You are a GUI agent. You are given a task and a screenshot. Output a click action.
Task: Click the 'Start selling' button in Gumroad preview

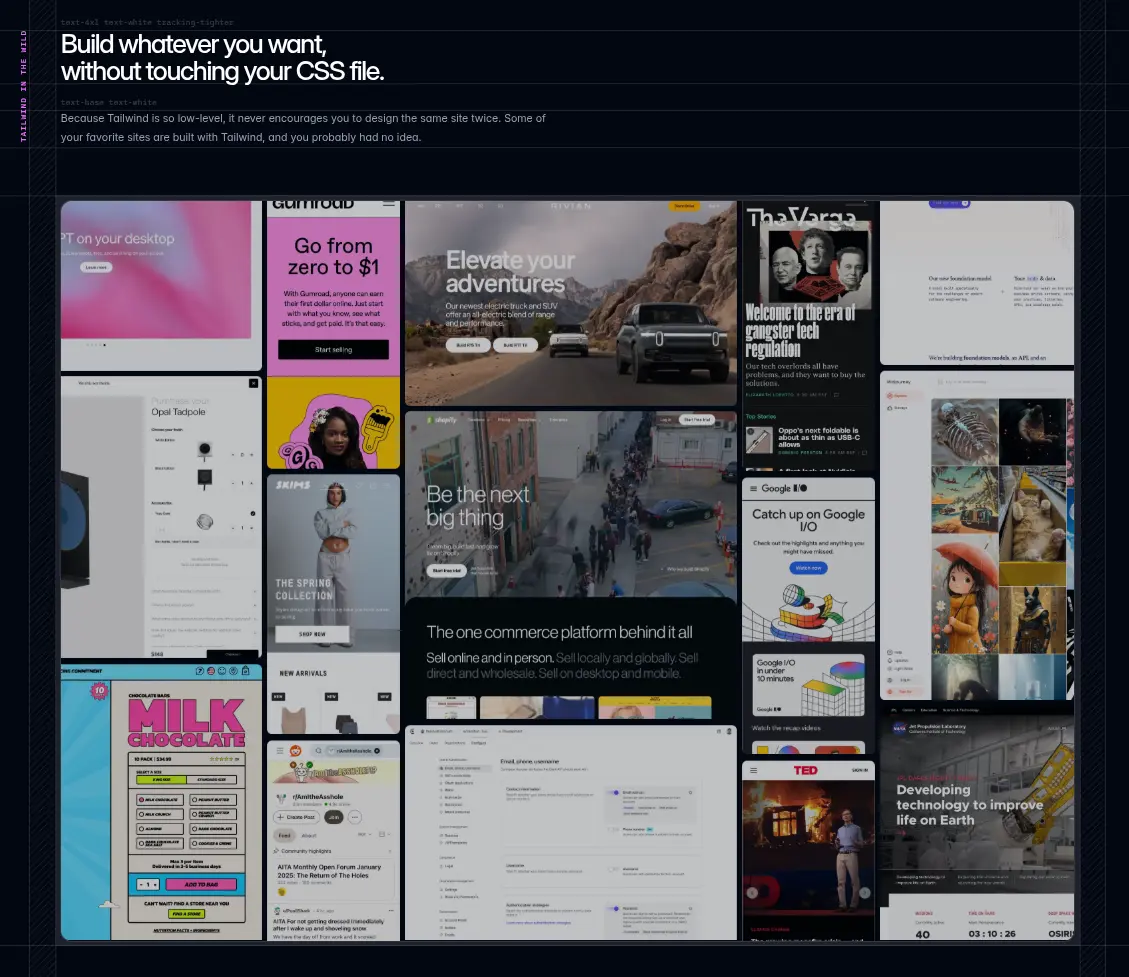(333, 349)
